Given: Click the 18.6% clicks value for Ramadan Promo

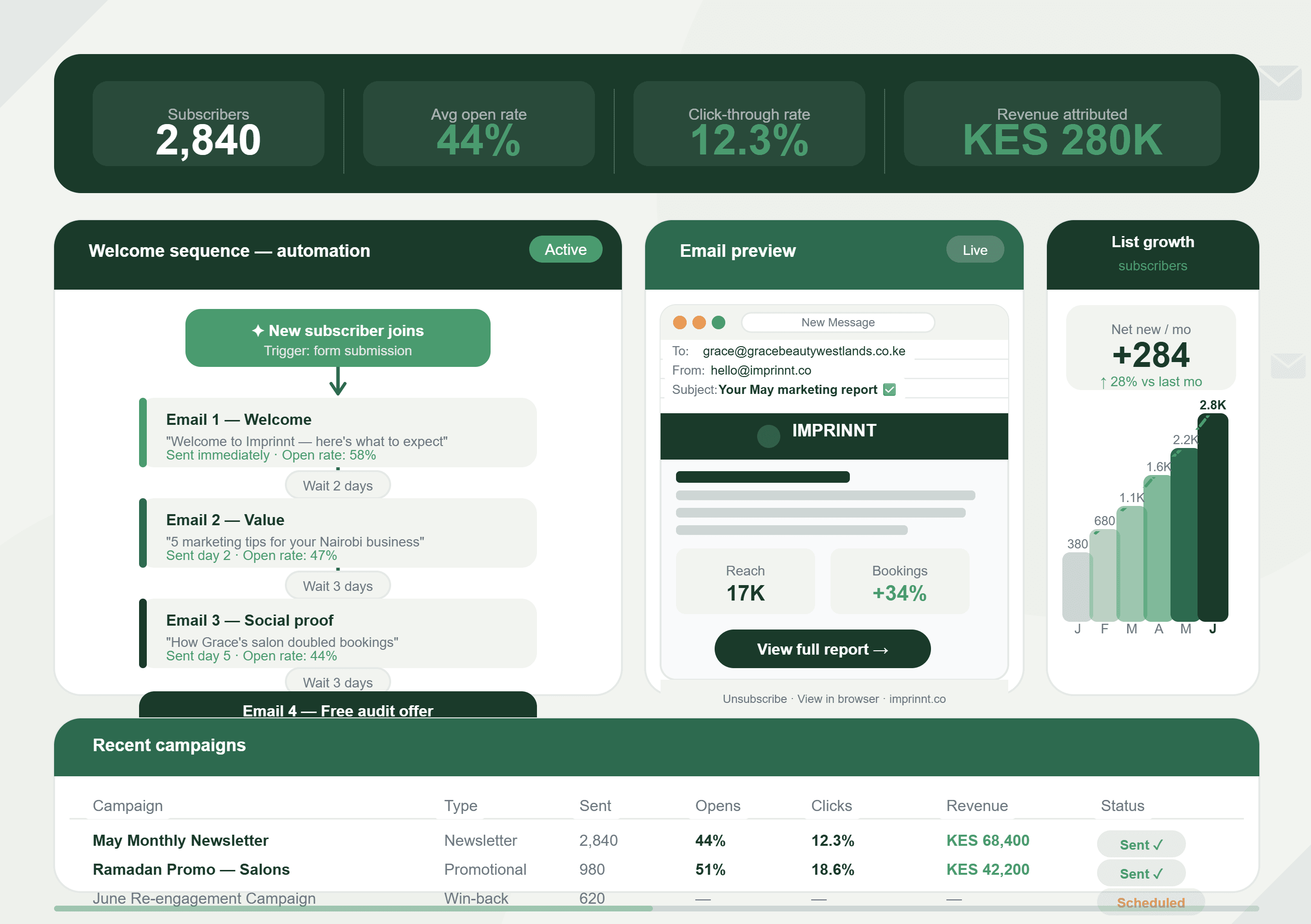Looking at the screenshot, I should tap(832, 869).
